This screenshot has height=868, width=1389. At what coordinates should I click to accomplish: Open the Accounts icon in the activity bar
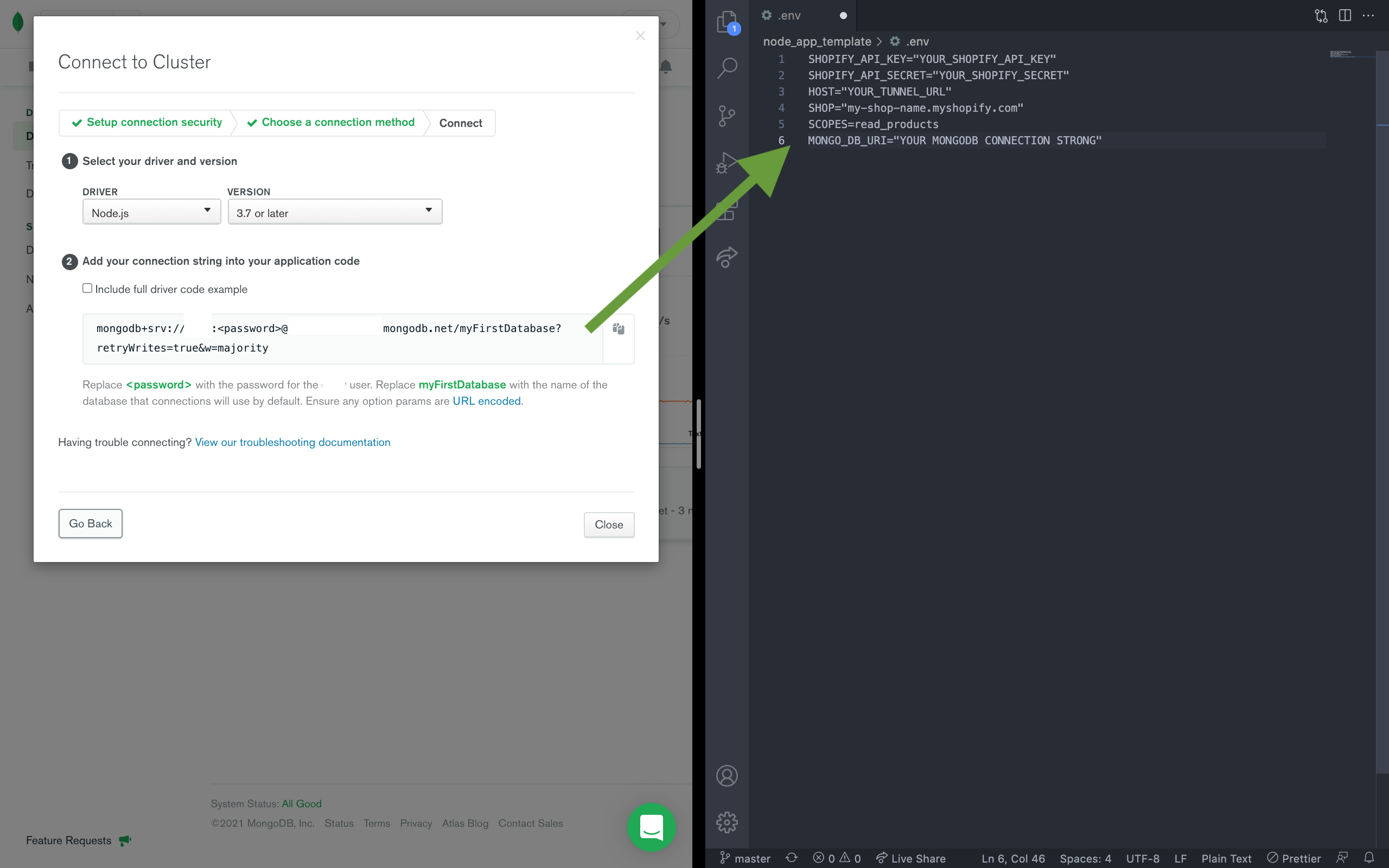click(x=727, y=775)
